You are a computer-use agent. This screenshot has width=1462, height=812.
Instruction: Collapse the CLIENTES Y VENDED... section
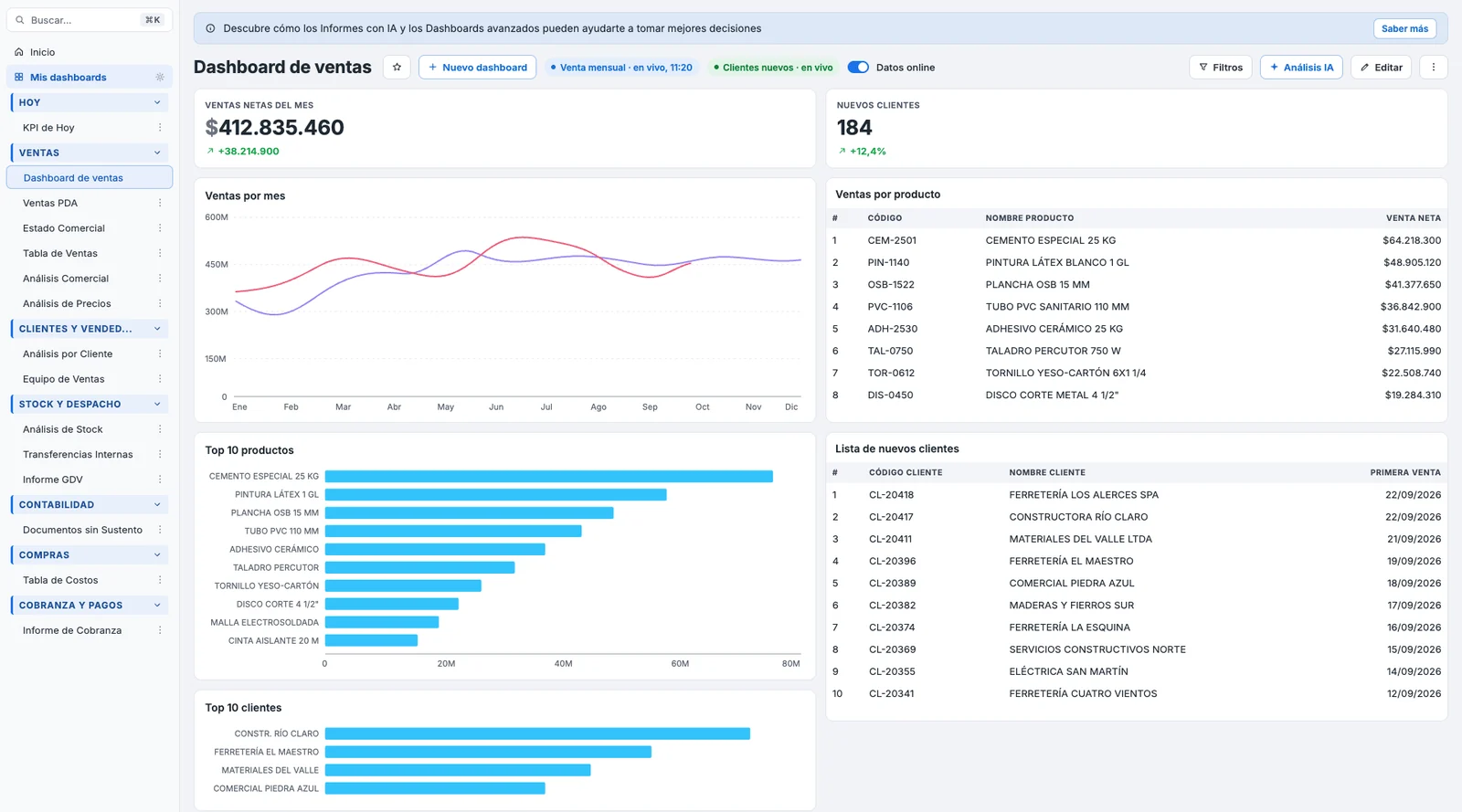[x=157, y=329]
